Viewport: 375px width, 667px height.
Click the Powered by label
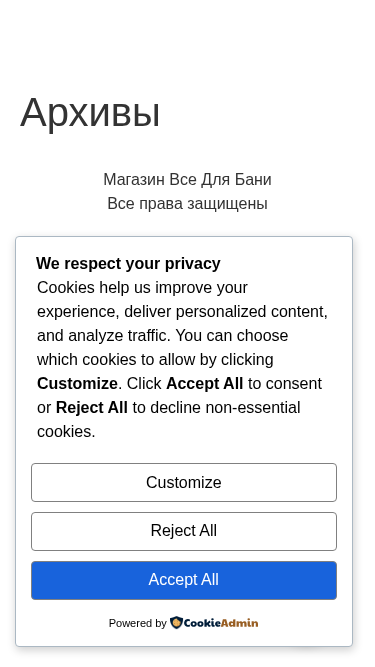pyautogui.click(x=137, y=623)
